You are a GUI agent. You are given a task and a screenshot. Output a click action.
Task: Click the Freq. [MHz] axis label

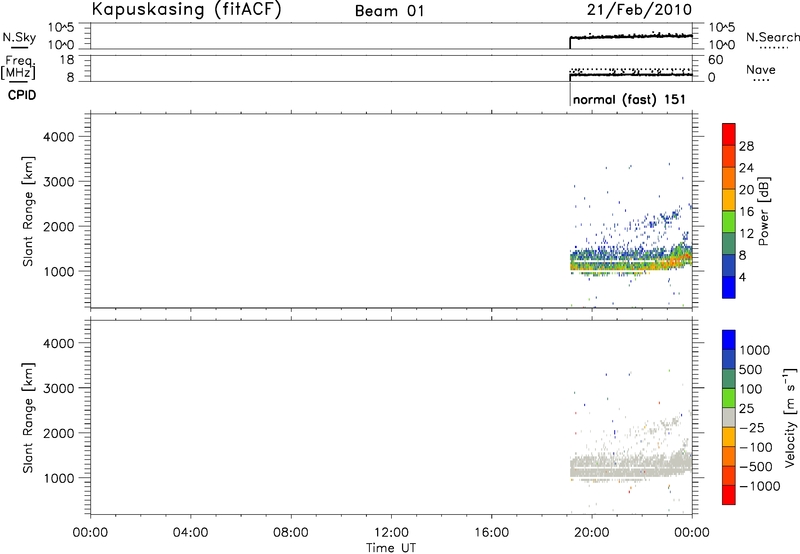18,67
